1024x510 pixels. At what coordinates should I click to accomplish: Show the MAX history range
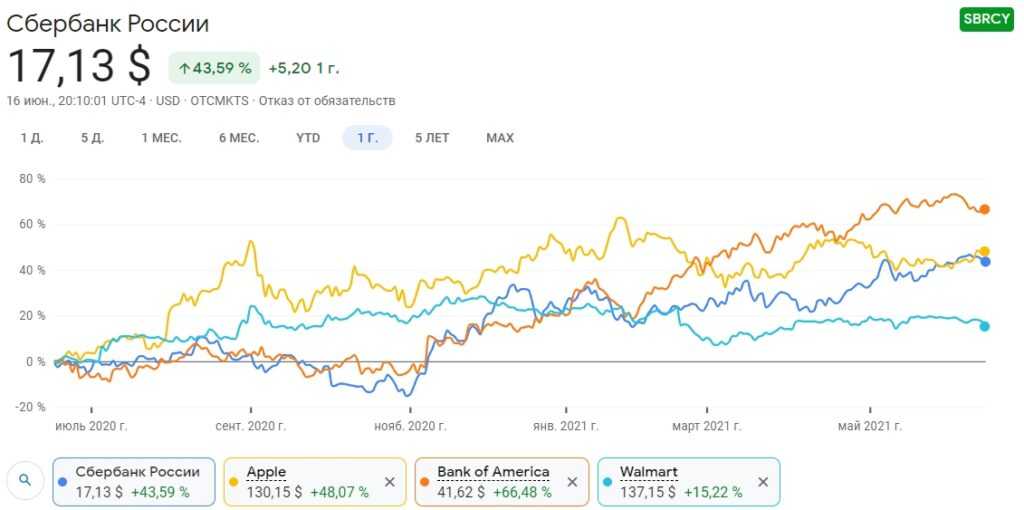500,138
